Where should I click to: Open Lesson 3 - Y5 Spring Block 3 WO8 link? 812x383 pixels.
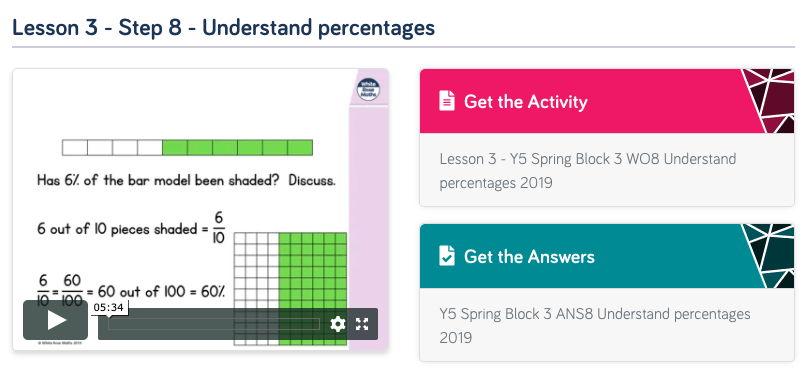[588, 170]
